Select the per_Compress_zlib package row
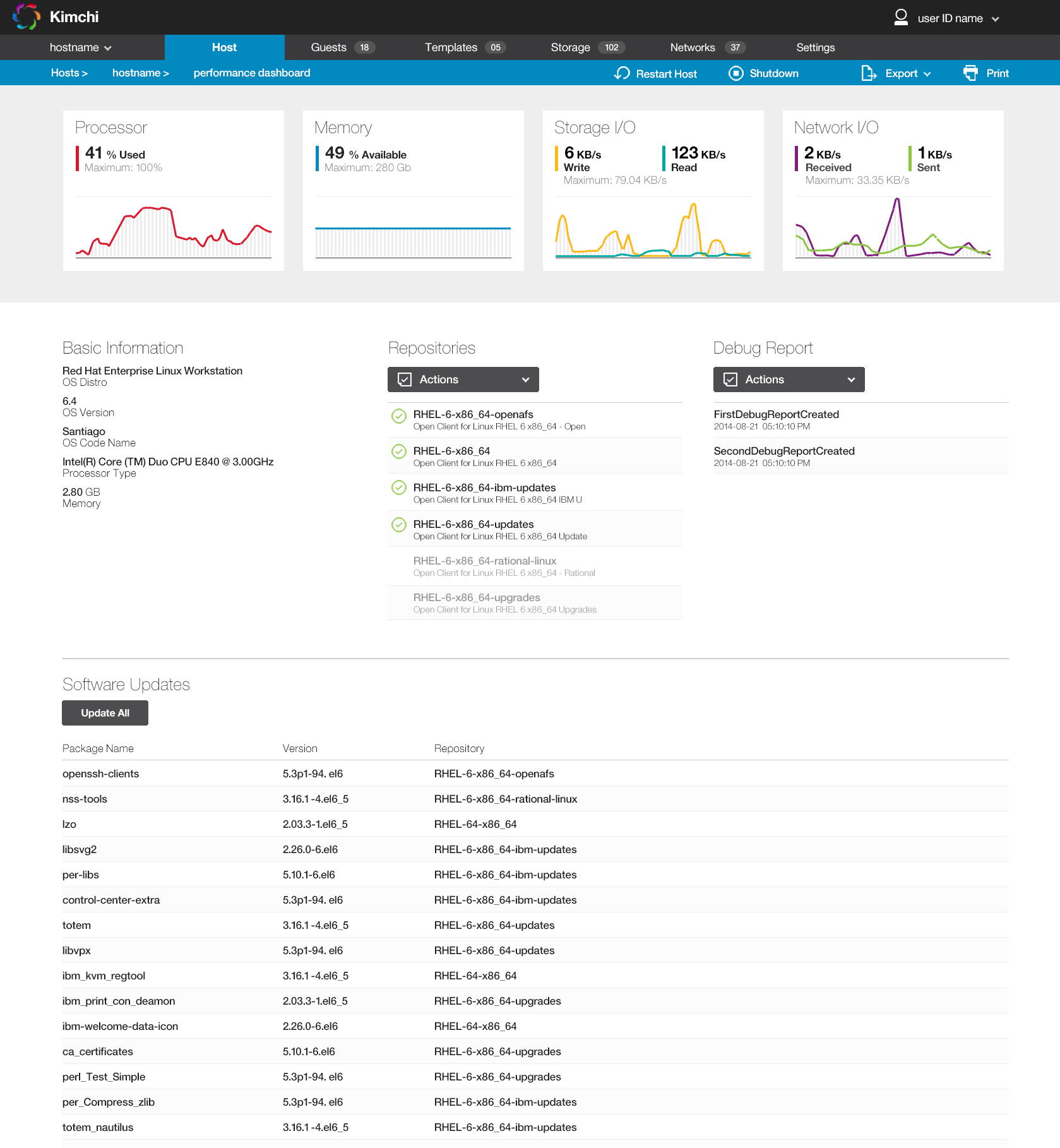 pyautogui.click(x=535, y=1102)
